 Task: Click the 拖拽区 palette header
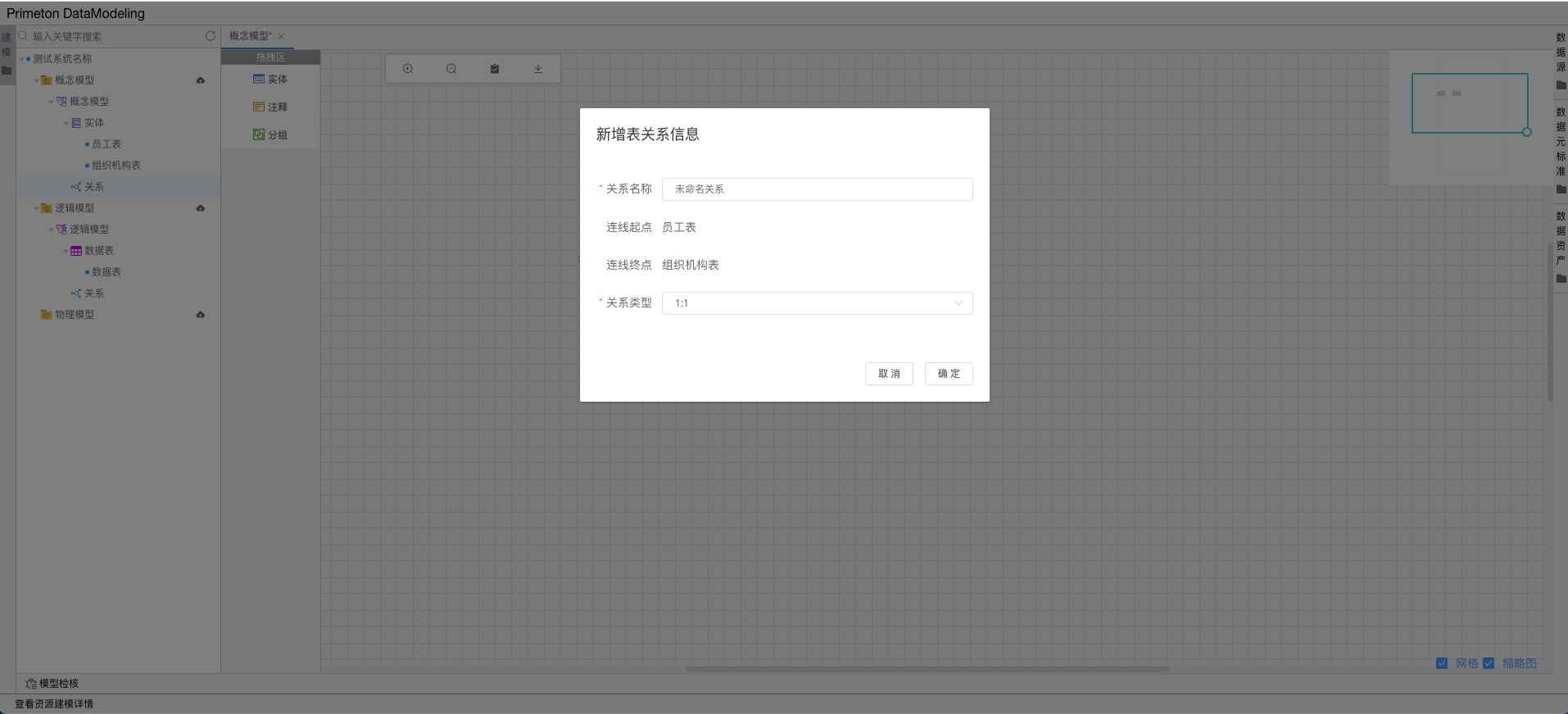(270, 57)
